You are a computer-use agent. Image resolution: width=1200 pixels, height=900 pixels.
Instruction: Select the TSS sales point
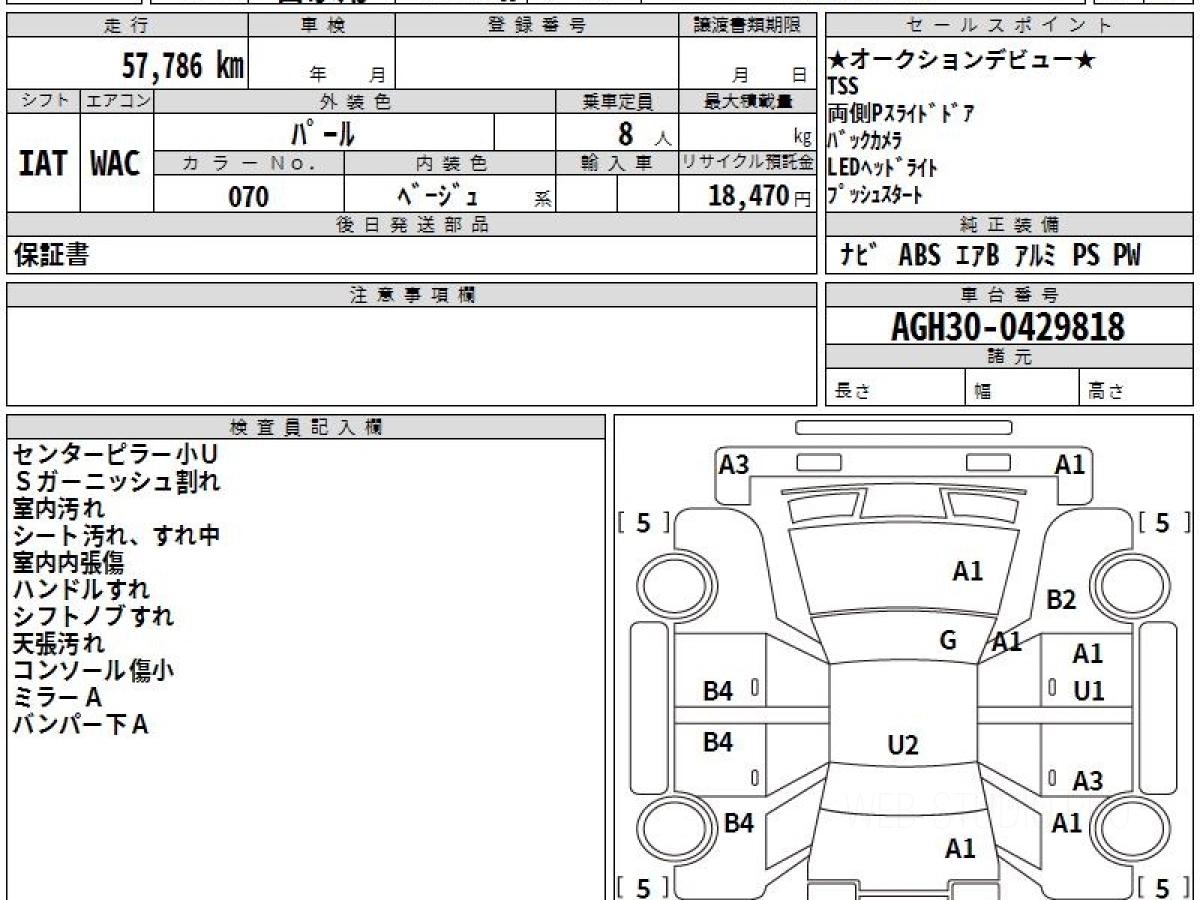coord(843,87)
